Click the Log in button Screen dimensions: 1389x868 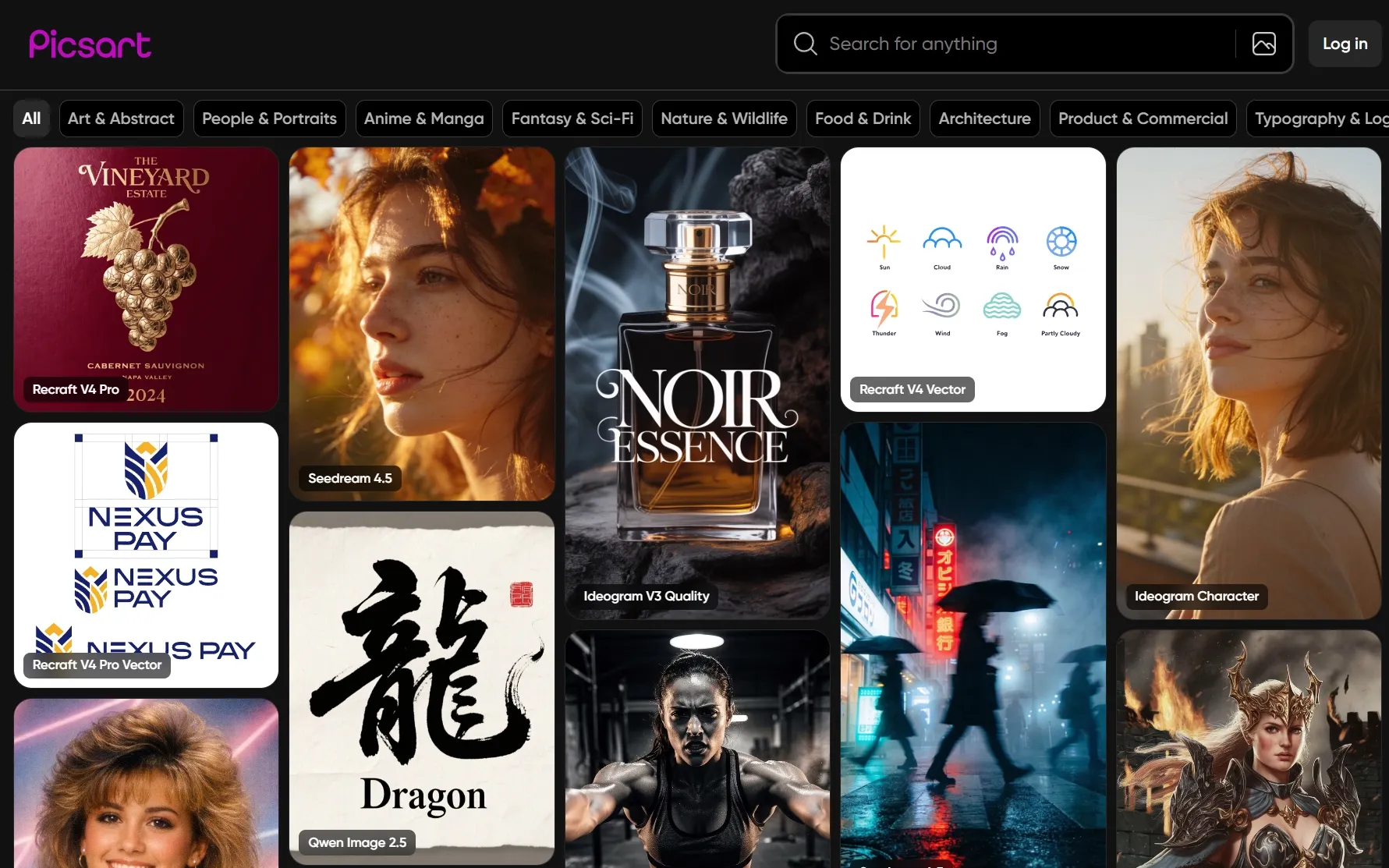click(1345, 44)
